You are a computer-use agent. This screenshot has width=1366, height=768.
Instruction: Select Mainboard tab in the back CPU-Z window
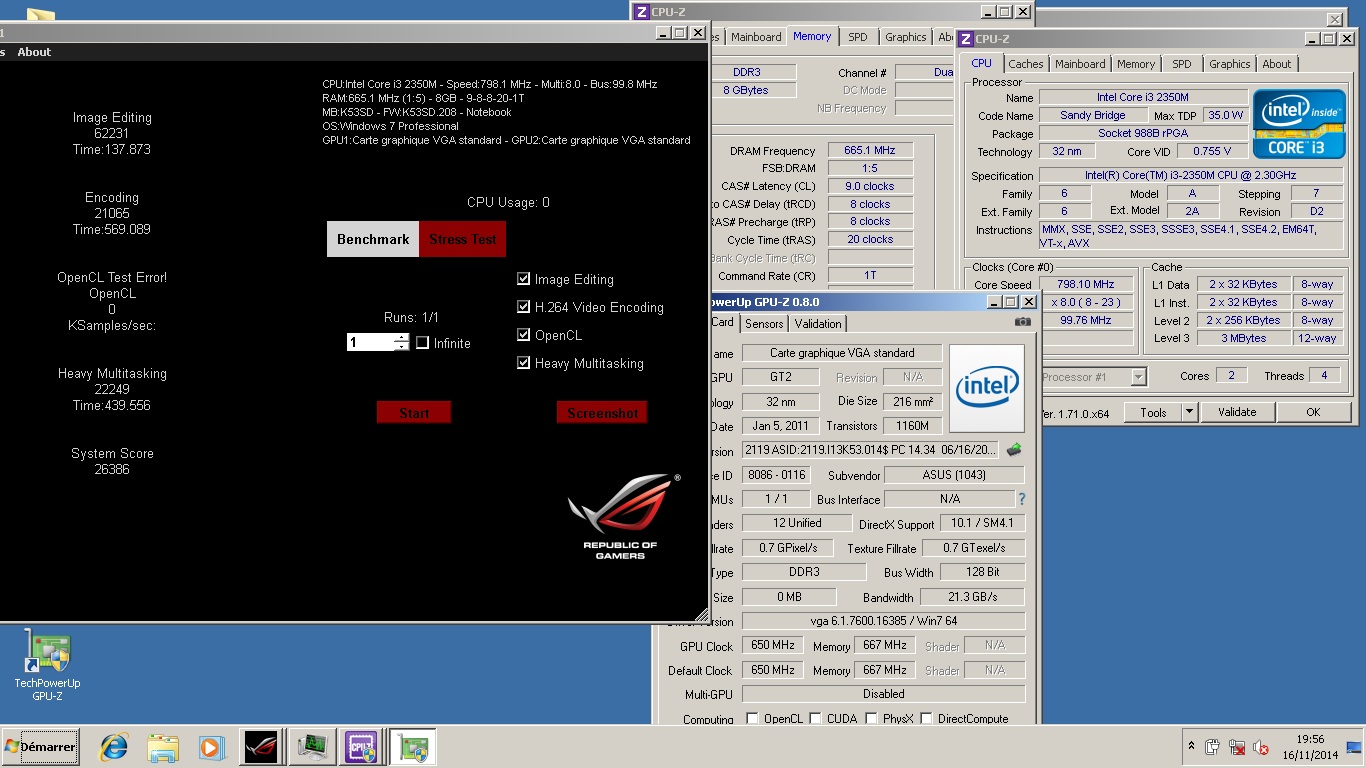tap(756, 37)
